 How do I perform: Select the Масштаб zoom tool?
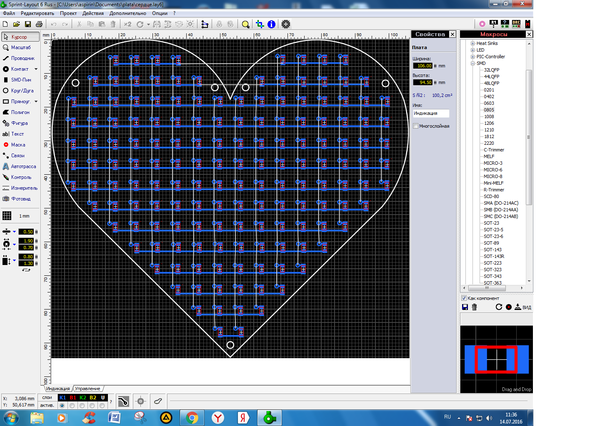pyautogui.click(x=20, y=47)
